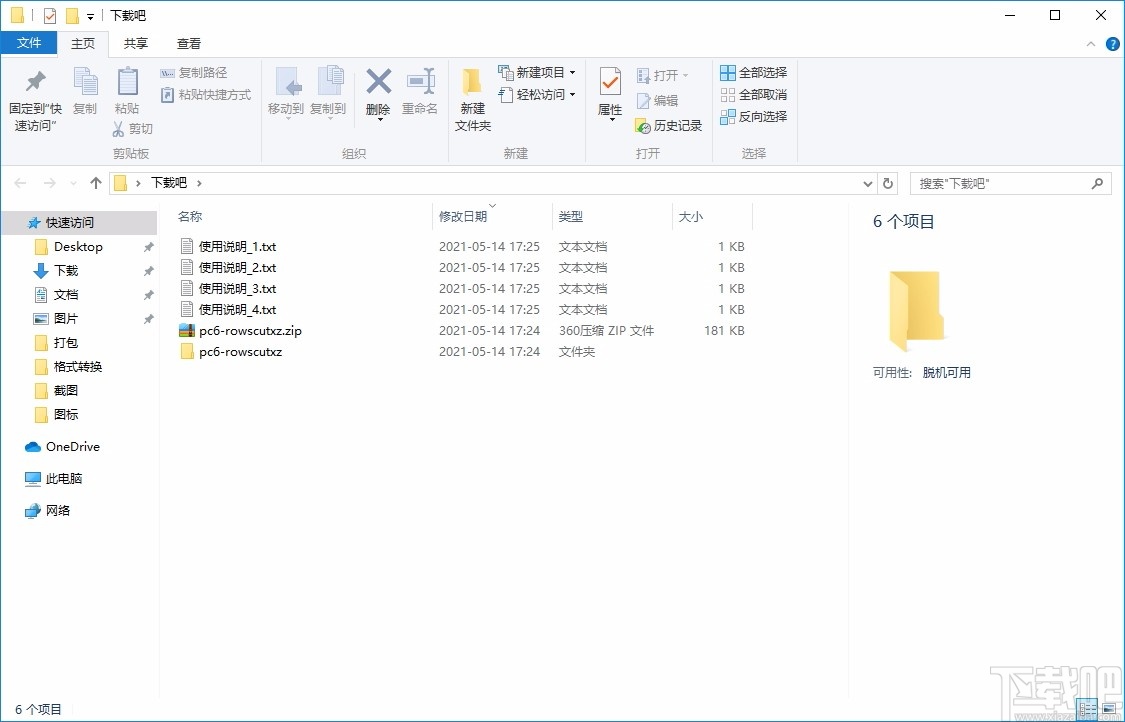Open the 轻松访问 dropdown
The image size is (1125, 722).
click(x=537, y=95)
